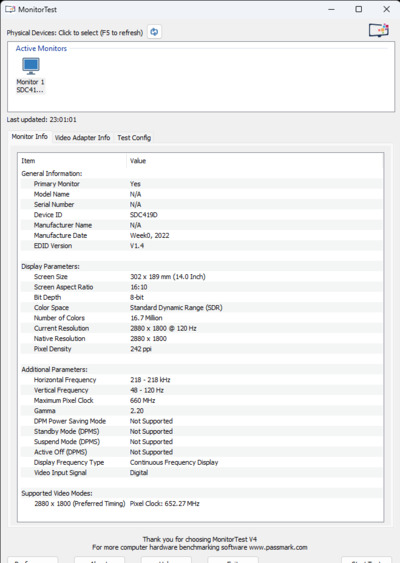Select the Screen Size row

[201, 276]
